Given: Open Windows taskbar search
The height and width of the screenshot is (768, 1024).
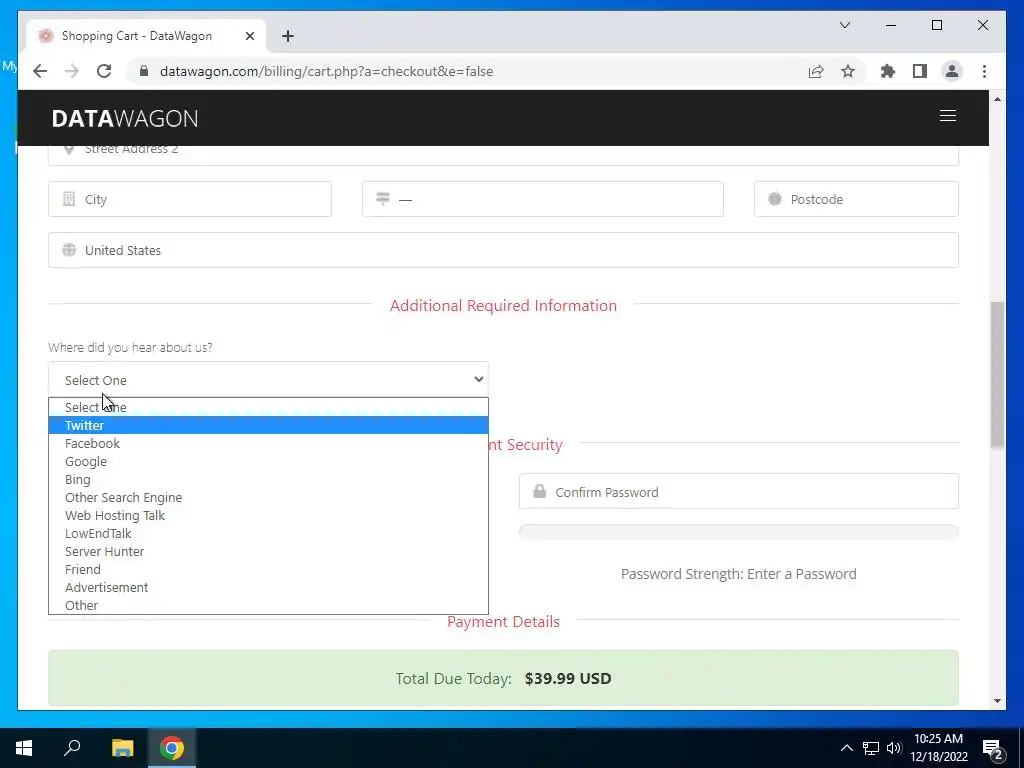Looking at the screenshot, I should pos(72,748).
